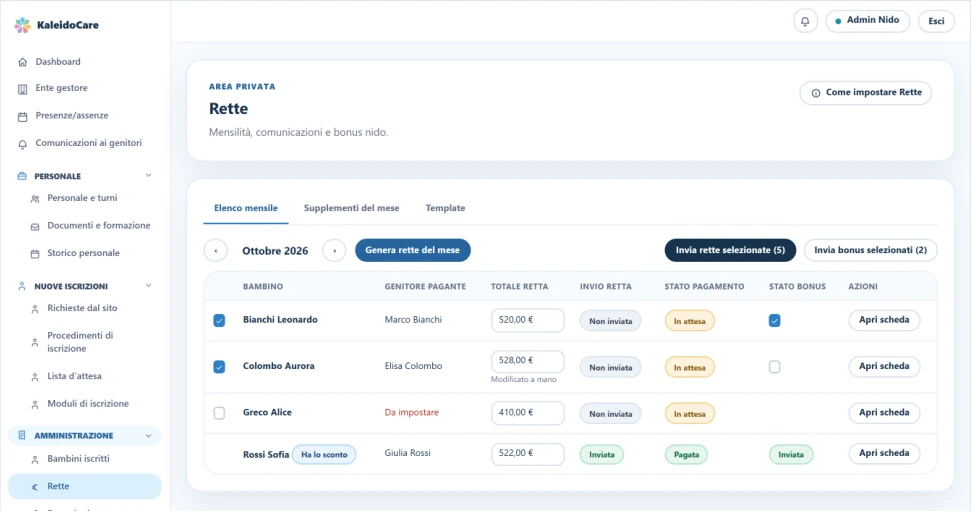Image resolution: width=971 pixels, height=512 pixels.
Task: Toggle bonus checkbox for Bianchi Leonardo
Action: (775, 320)
